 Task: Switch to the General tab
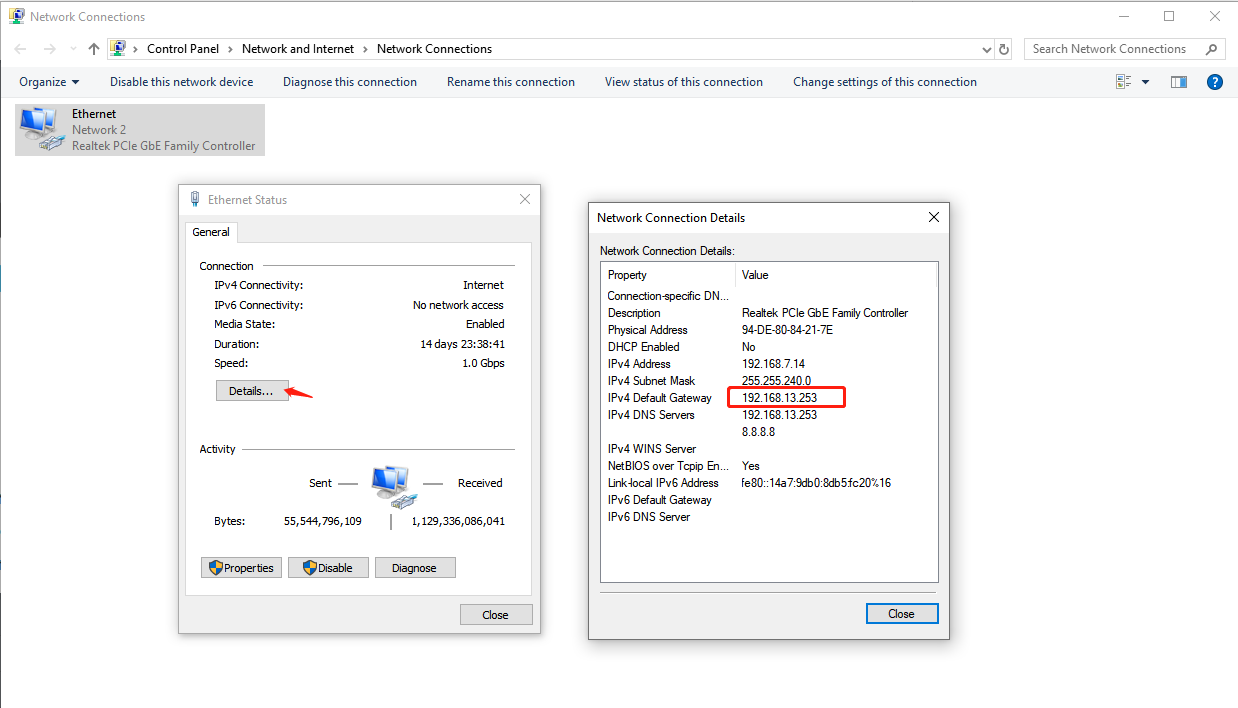211,232
